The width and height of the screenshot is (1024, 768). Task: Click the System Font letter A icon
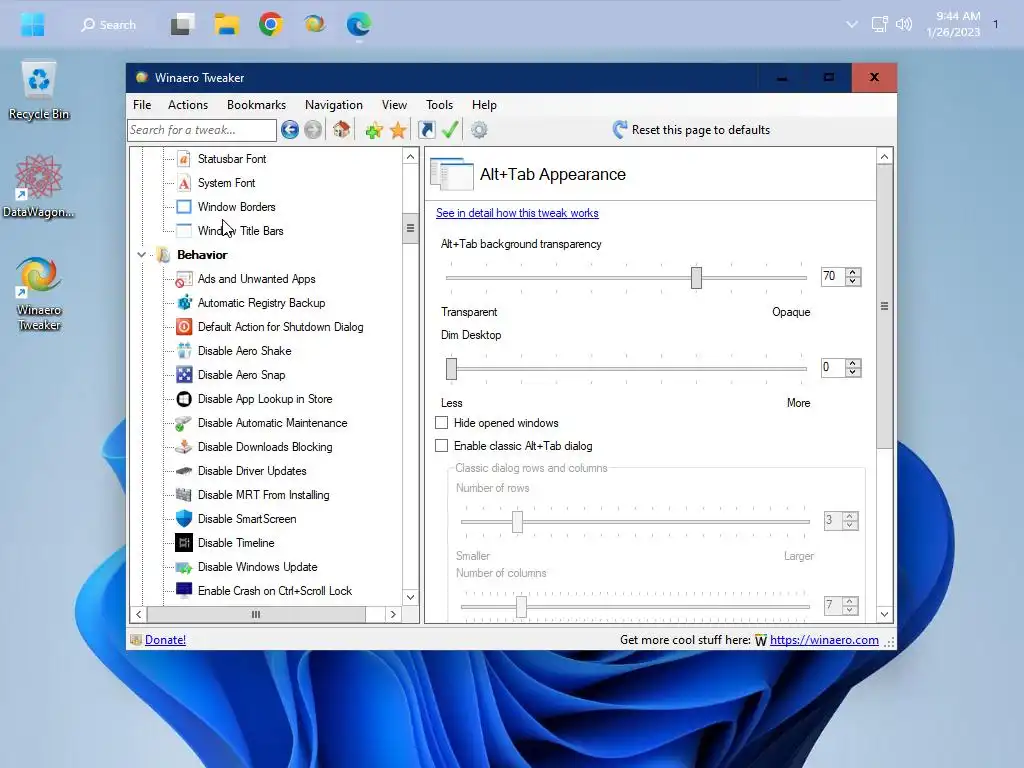coord(184,183)
